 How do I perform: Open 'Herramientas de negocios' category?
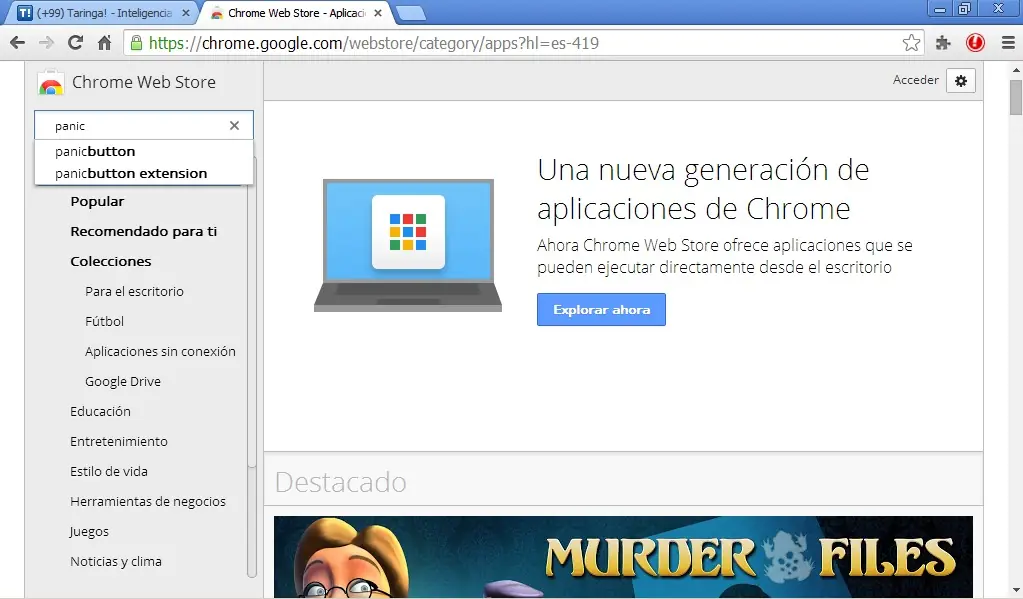tap(148, 502)
